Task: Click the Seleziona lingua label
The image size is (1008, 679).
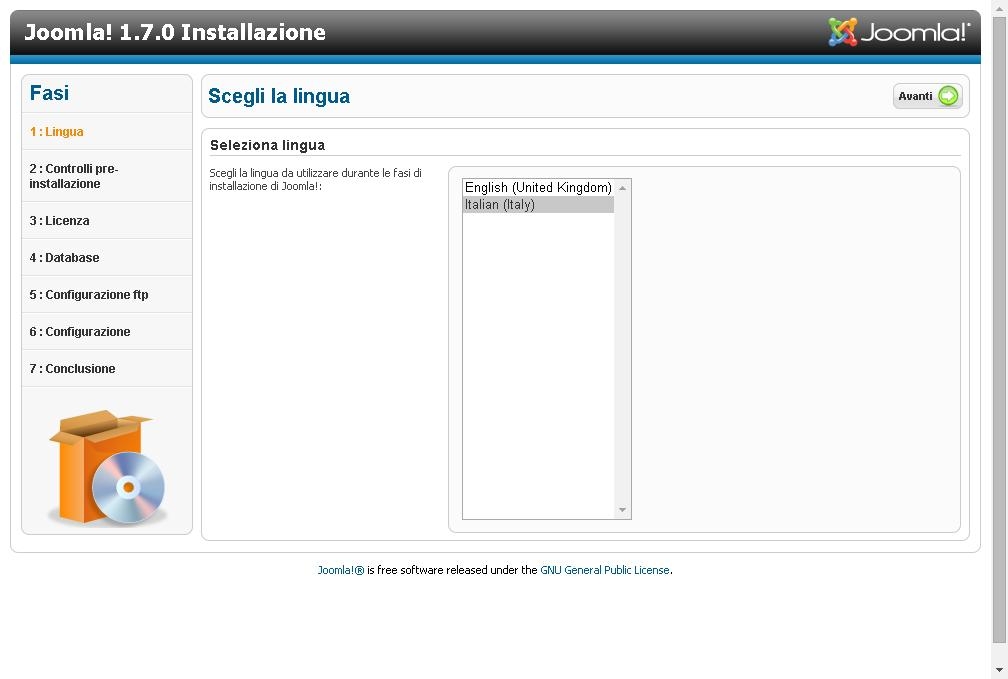Action: pos(267,145)
